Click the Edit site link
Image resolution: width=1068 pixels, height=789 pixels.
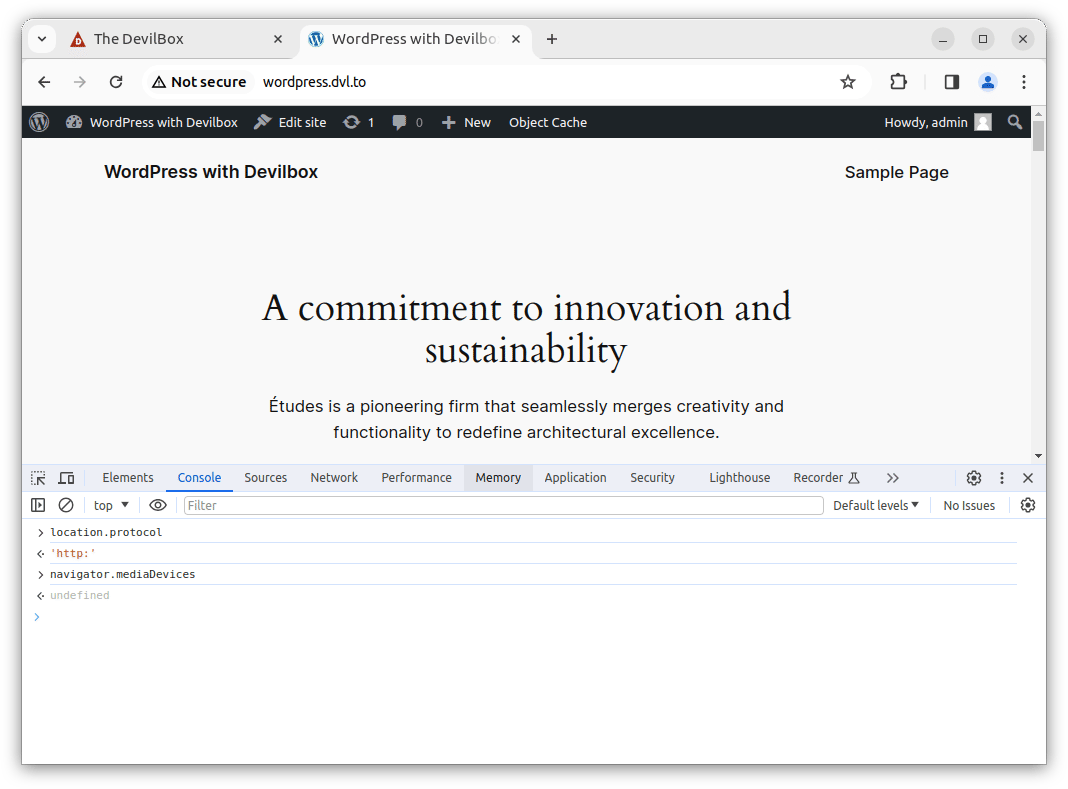[291, 122]
